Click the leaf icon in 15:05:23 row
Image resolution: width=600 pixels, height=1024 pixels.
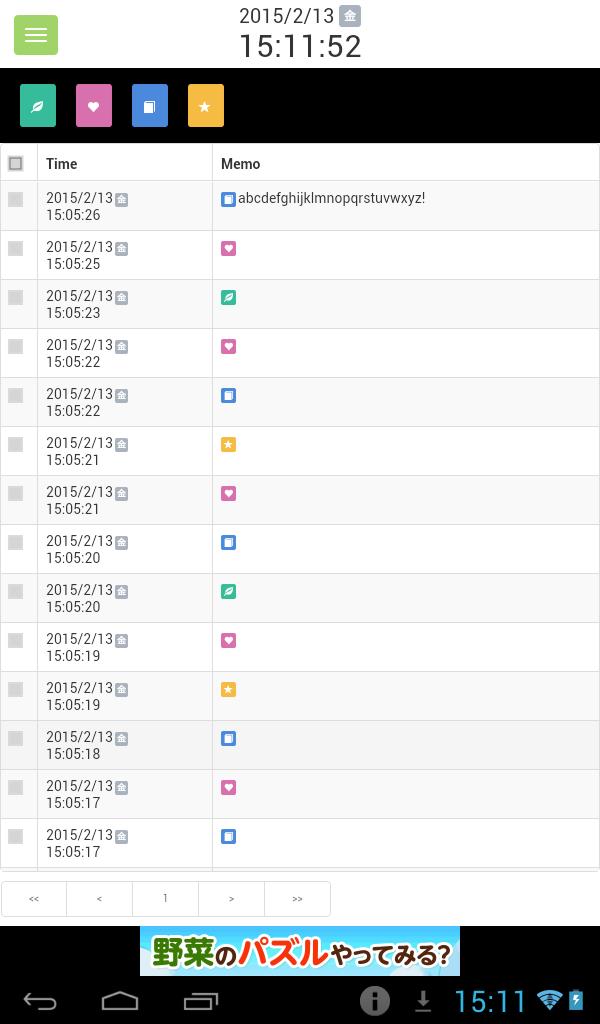pos(228,297)
